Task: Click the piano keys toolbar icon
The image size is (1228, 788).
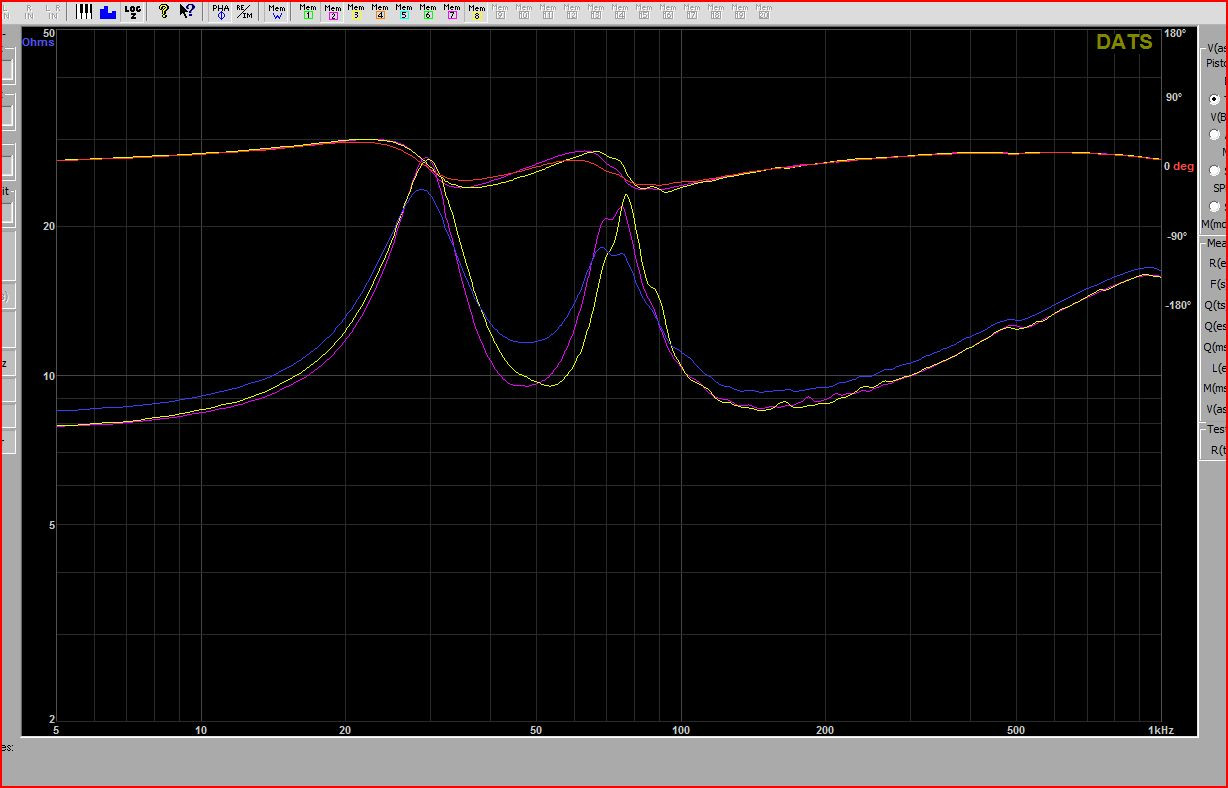Action: click(x=84, y=12)
